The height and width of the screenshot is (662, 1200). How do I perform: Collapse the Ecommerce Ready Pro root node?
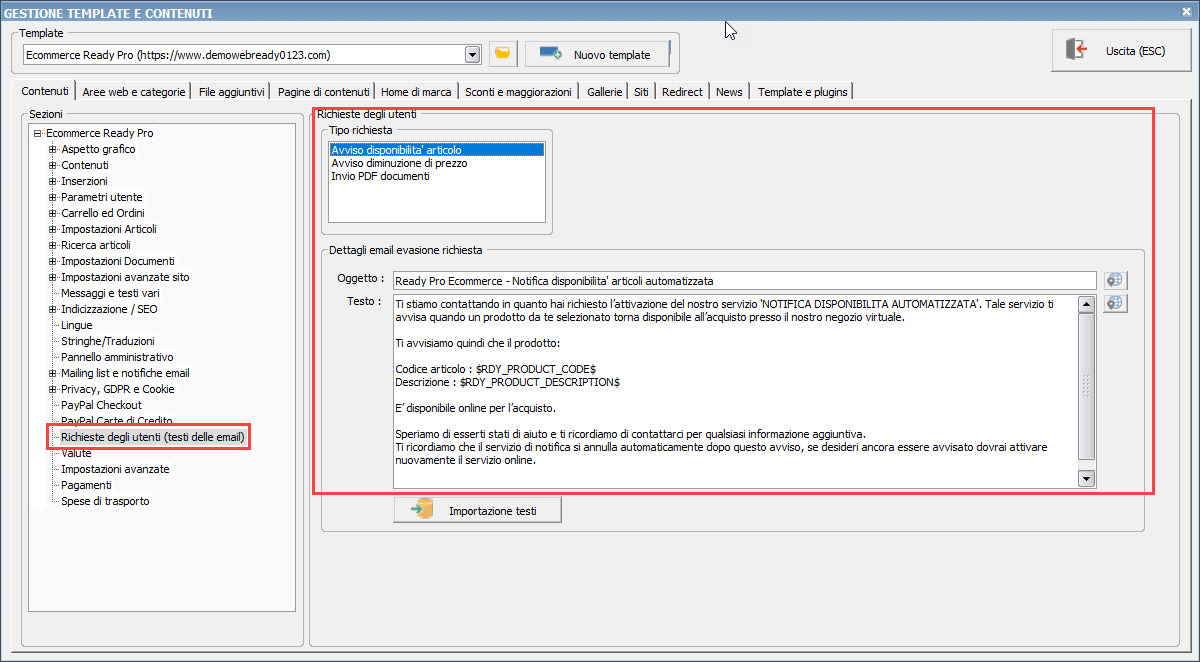click(x=37, y=133)
